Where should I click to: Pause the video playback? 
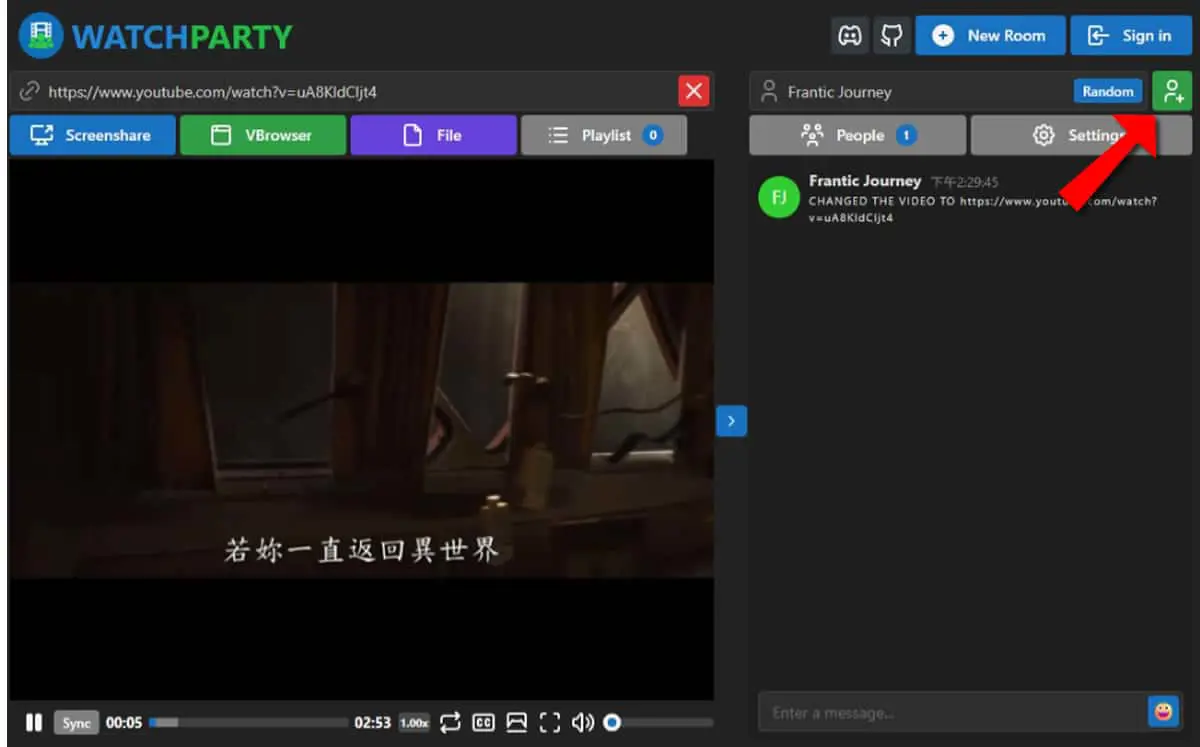point(34,722)
